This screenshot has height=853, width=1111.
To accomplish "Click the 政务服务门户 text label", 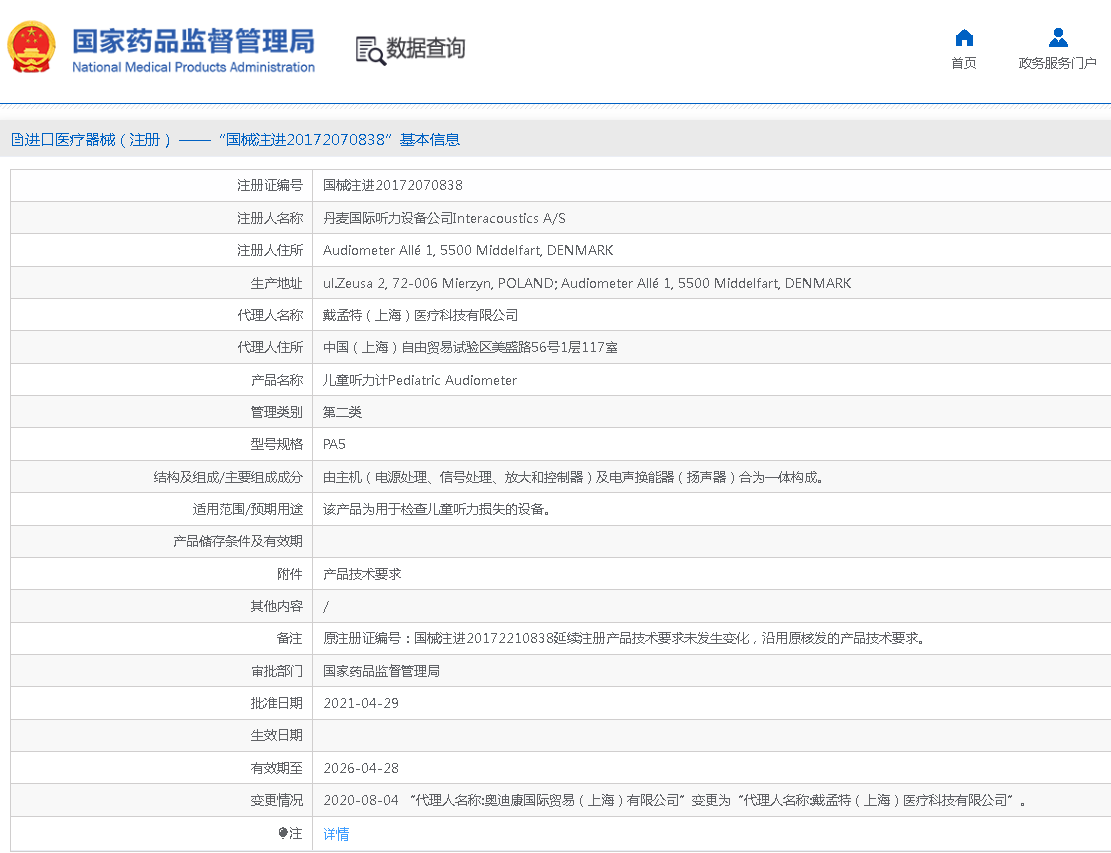I will pos(1057,62).
